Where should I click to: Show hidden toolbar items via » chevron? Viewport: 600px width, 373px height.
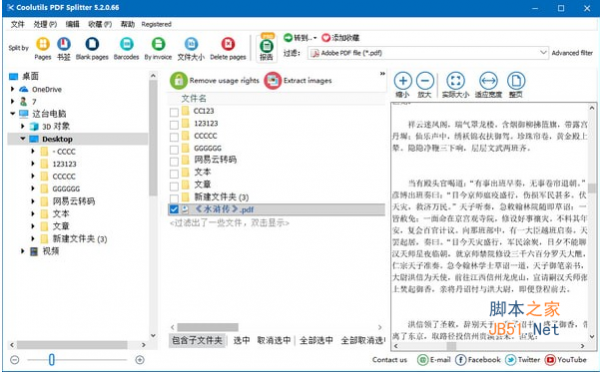[x=382, y=74]
